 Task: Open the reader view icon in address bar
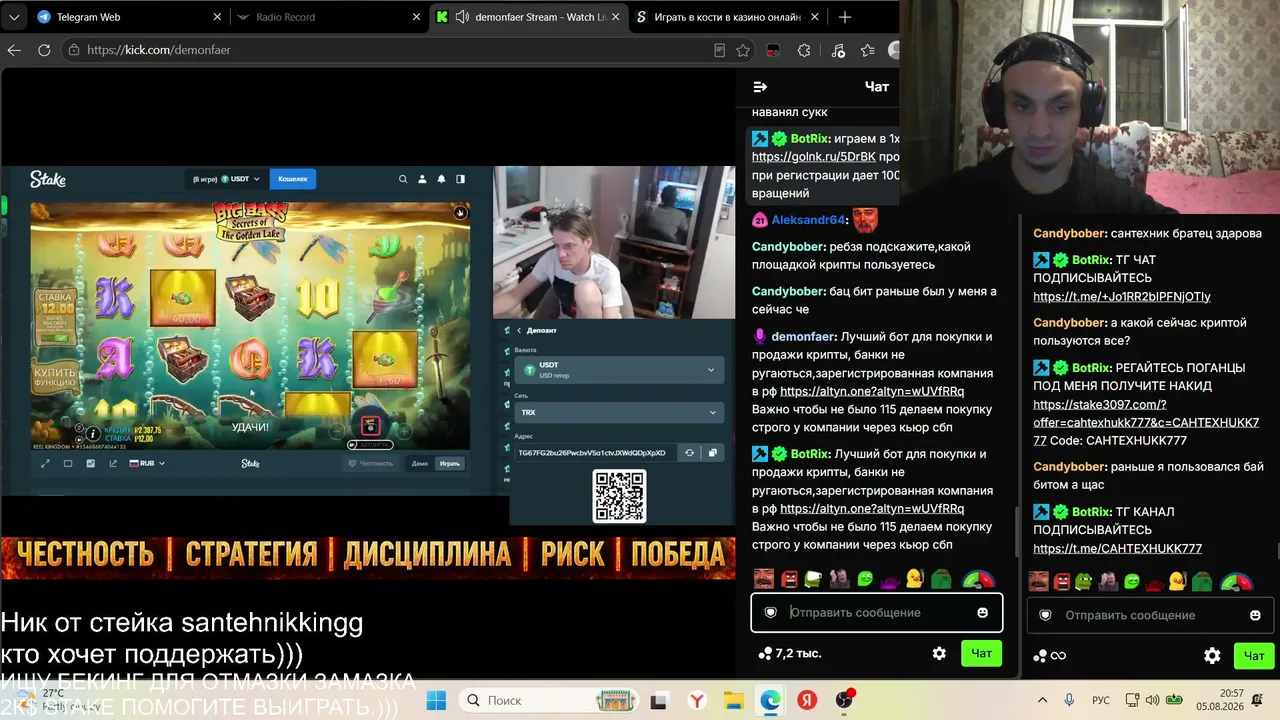point(719,50)
